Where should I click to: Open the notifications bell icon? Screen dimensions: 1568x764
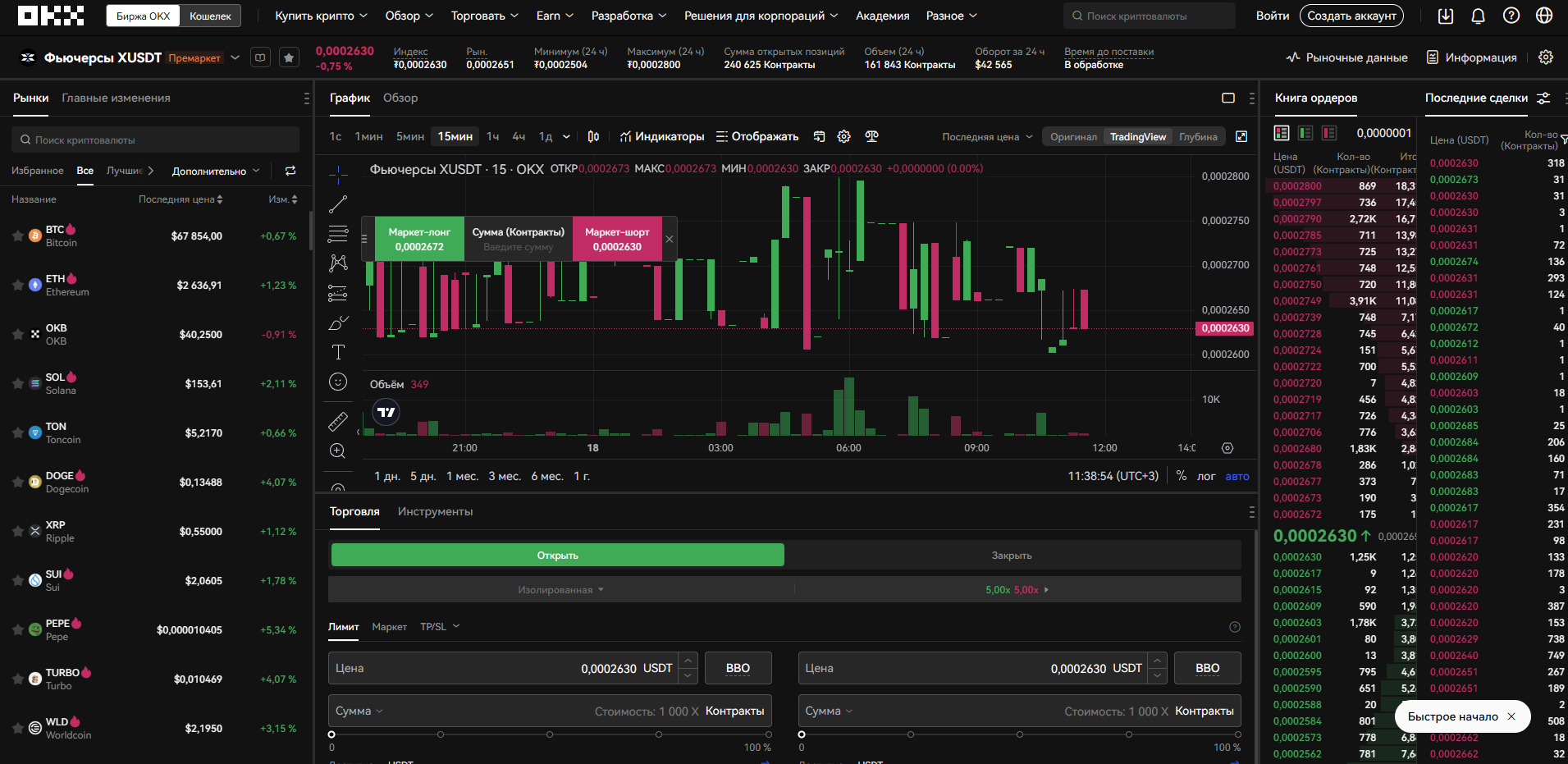(x=1479, y=16)
